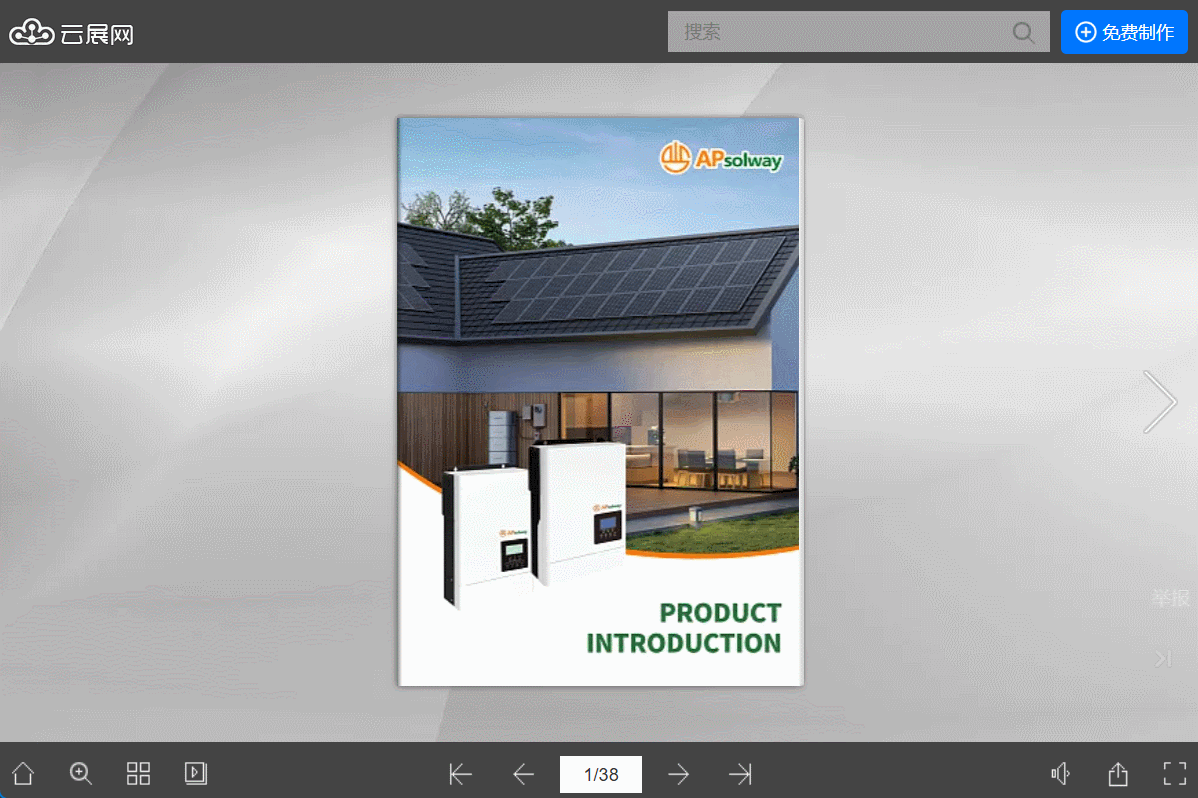Go to the next page in bottom toolbar

pos(679,774)
